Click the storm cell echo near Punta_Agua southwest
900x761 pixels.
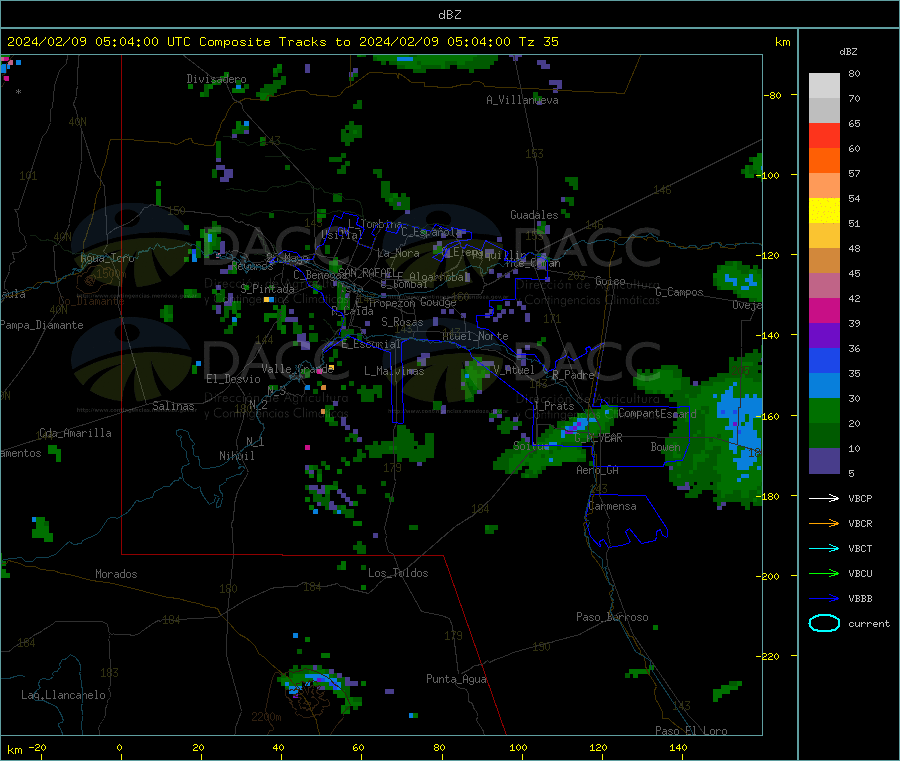(x=320, y=687)
